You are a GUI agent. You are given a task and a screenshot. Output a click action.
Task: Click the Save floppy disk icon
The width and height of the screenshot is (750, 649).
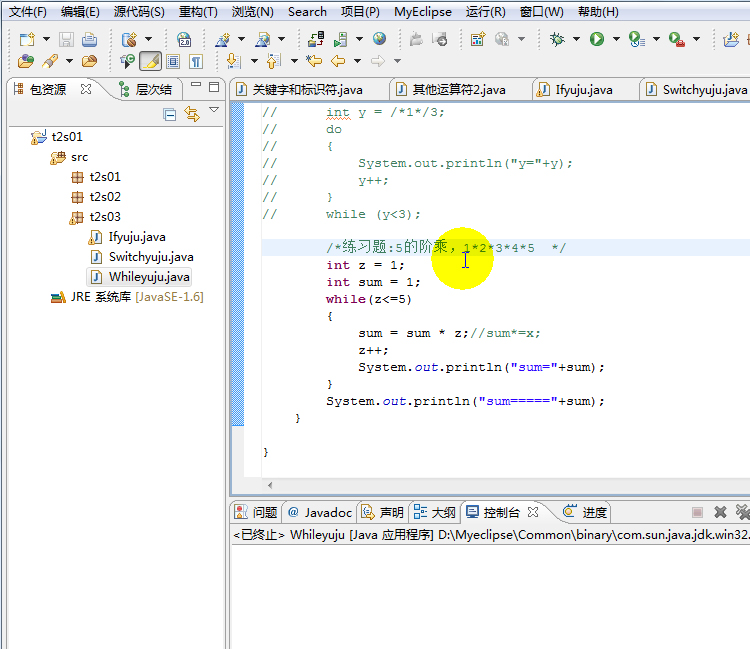[66, 39]
